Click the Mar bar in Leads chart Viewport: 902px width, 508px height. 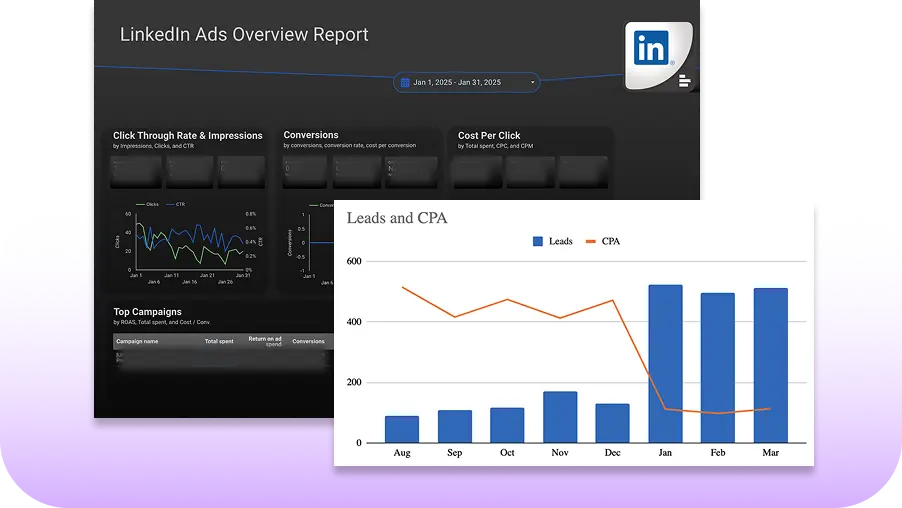coord(771,365)
